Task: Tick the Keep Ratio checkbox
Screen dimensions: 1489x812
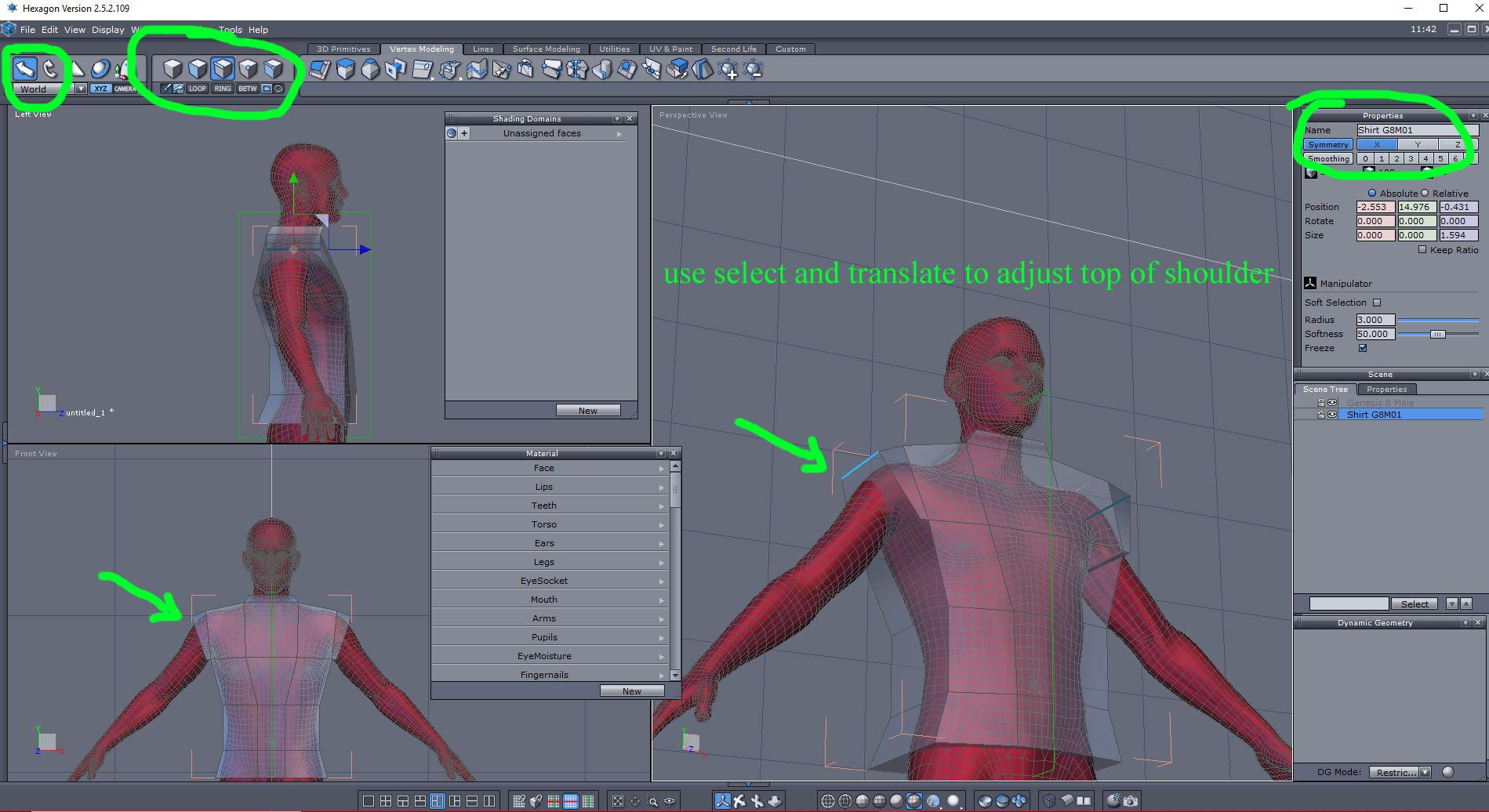Action: point(1422,249)
